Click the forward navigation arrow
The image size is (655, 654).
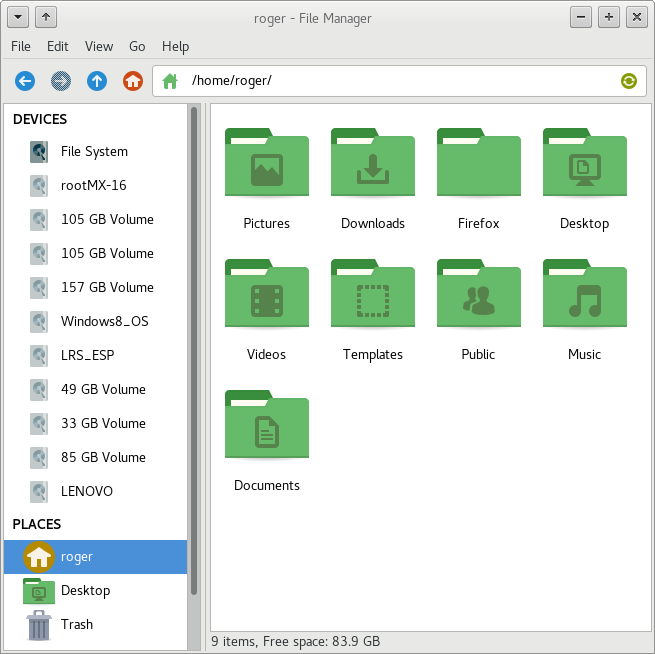click(x=61, y=81)
